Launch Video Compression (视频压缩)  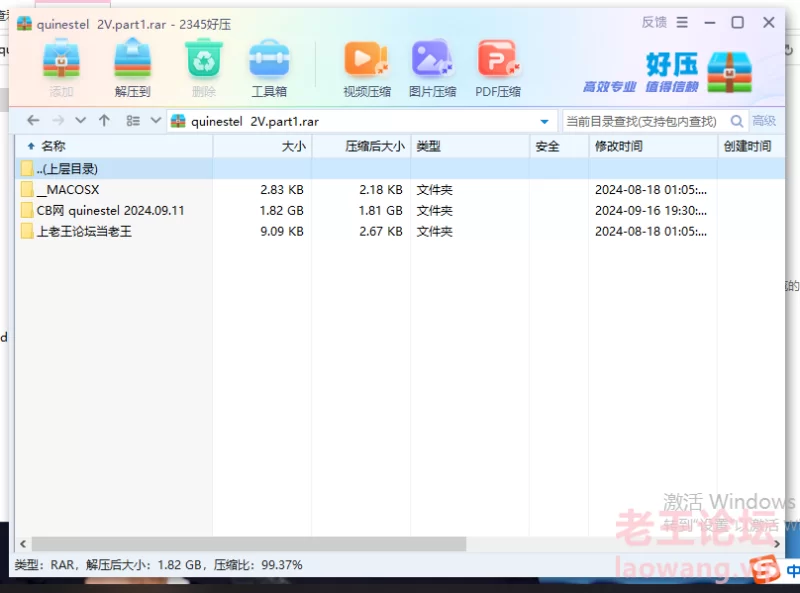(366, 60)
